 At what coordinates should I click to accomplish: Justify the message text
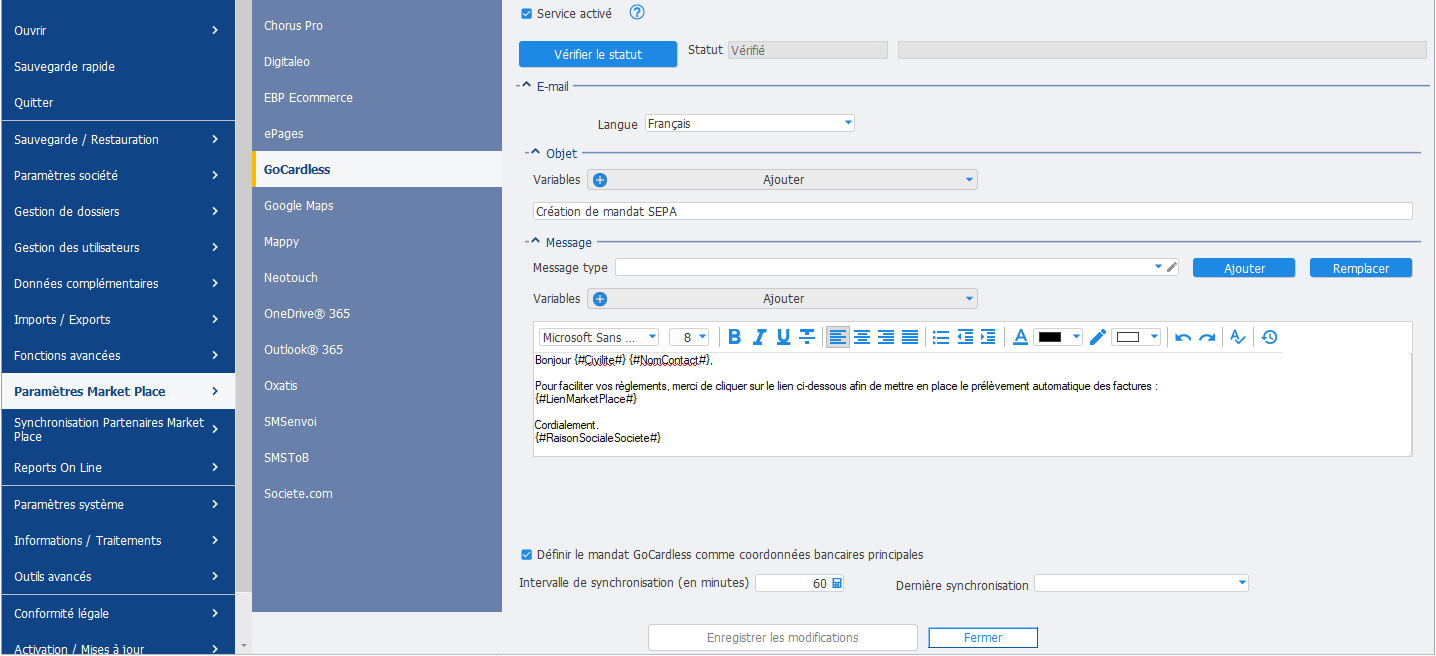[910, 337]
